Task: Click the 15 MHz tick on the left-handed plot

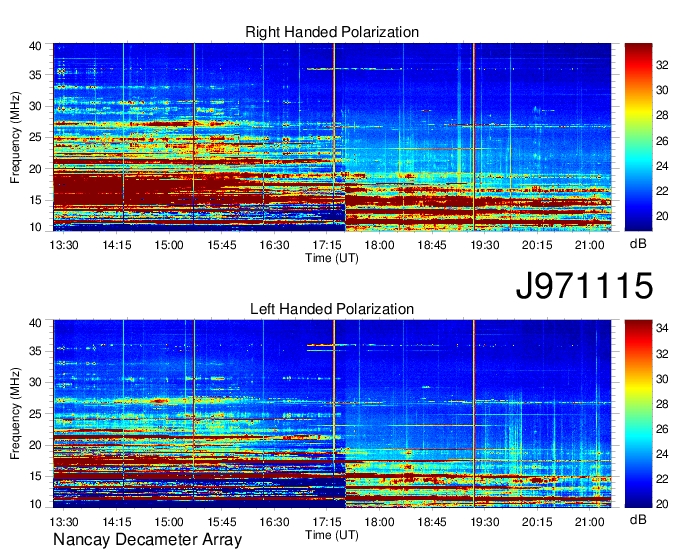Action: [x=35, y=477]
